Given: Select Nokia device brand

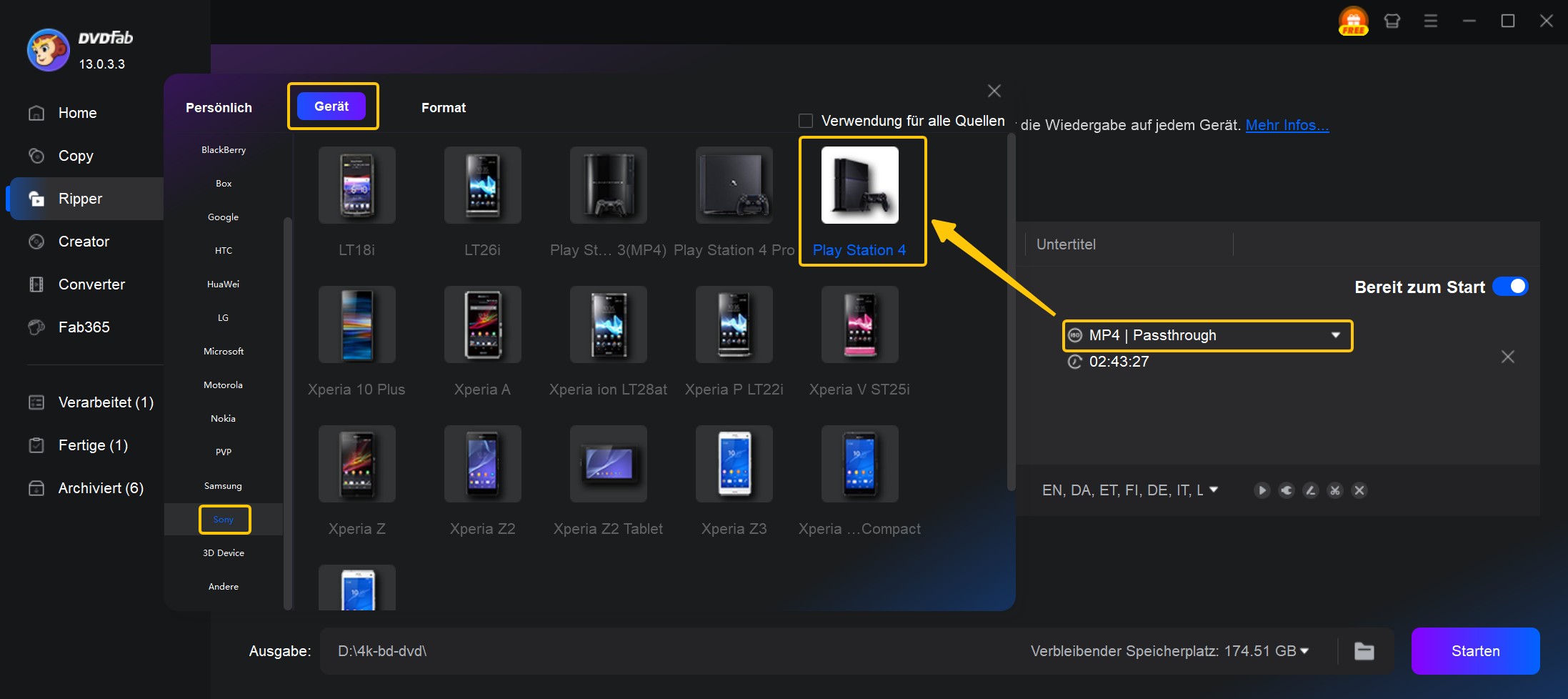Looking at the screenshot, I should [x=224, y=419].
